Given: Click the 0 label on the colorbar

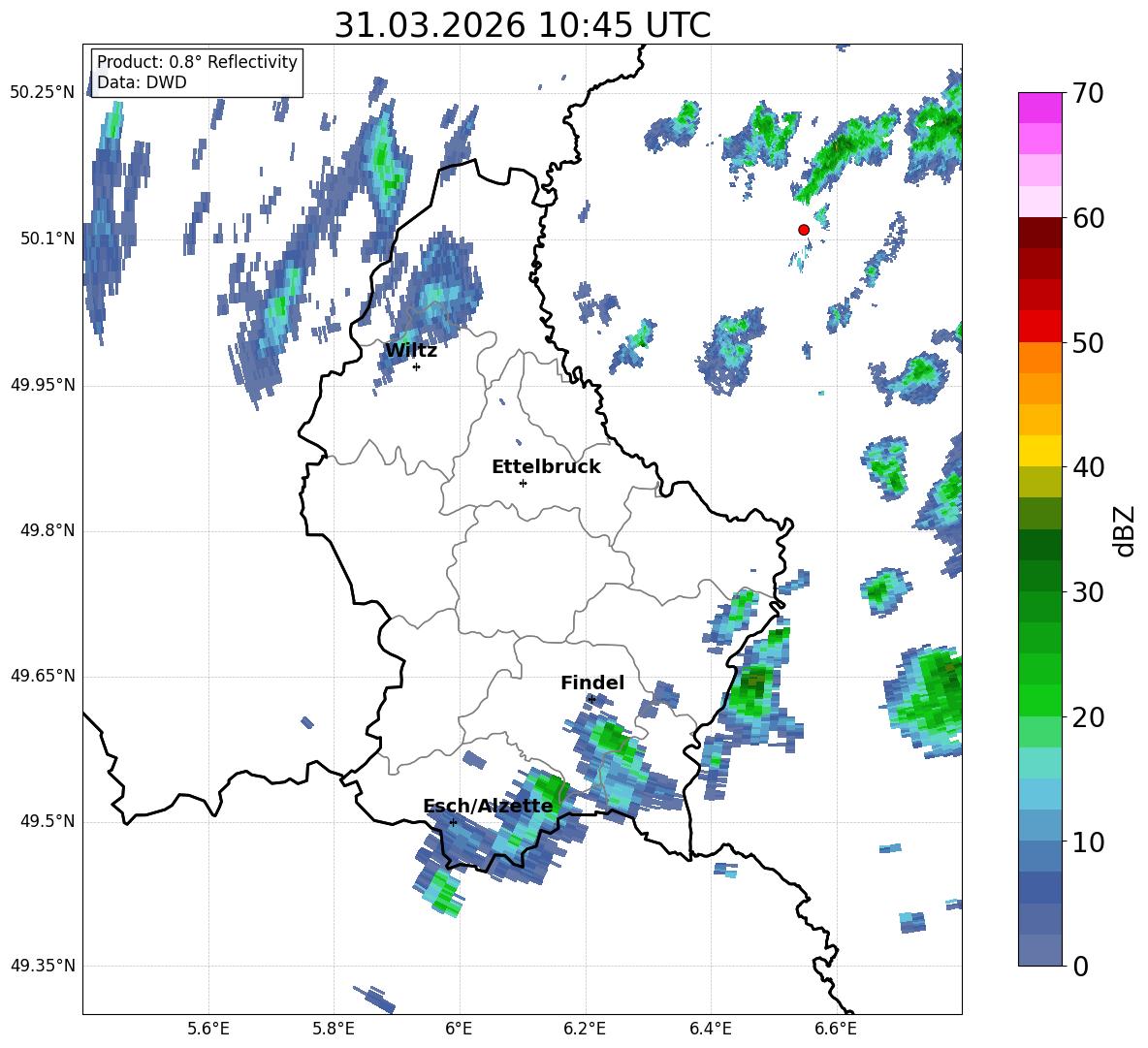Looking at the screenshot, I should tap(1080, 966).
